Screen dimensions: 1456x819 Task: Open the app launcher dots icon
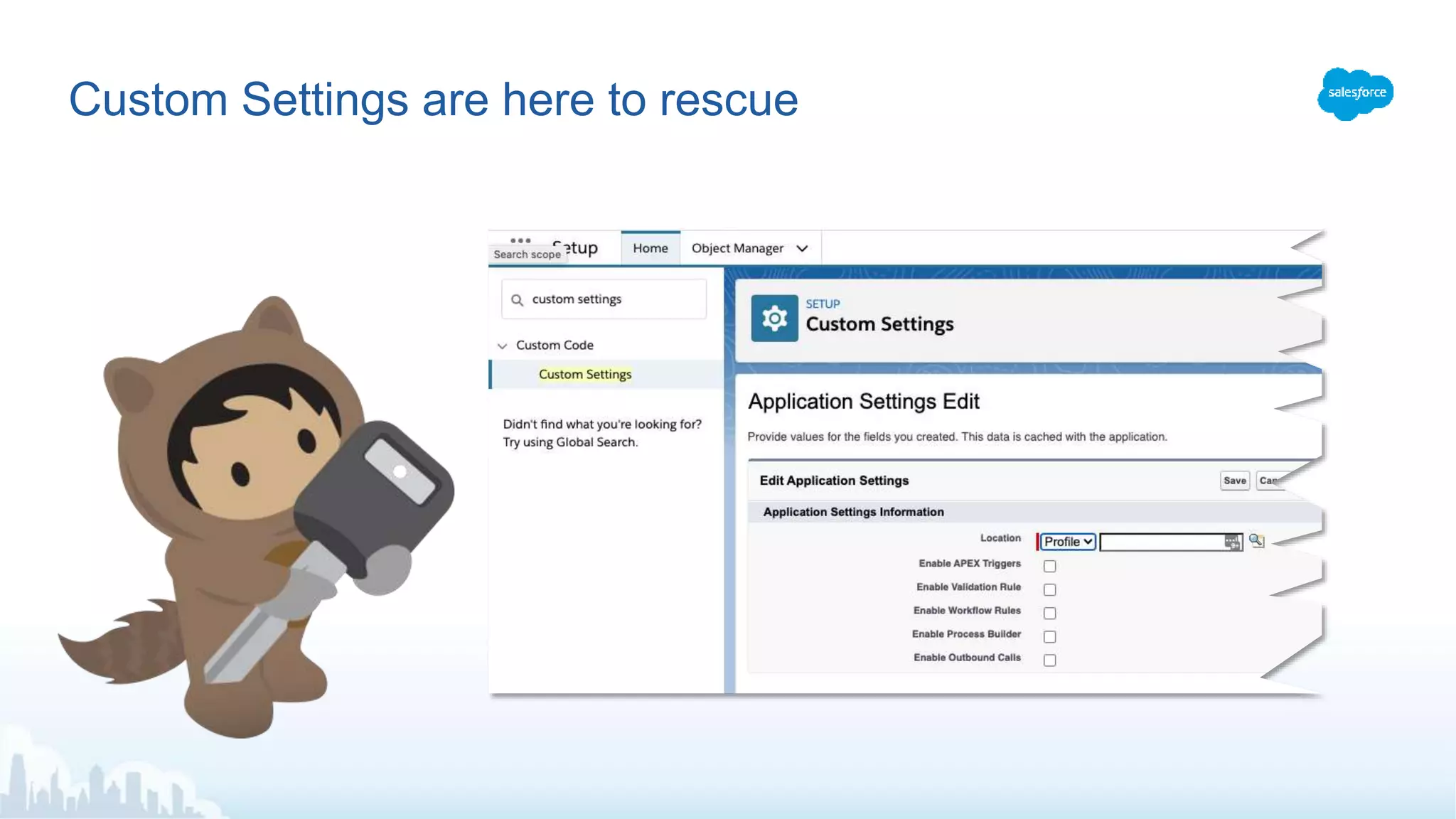pyautogui.click(x=520, y=240)
